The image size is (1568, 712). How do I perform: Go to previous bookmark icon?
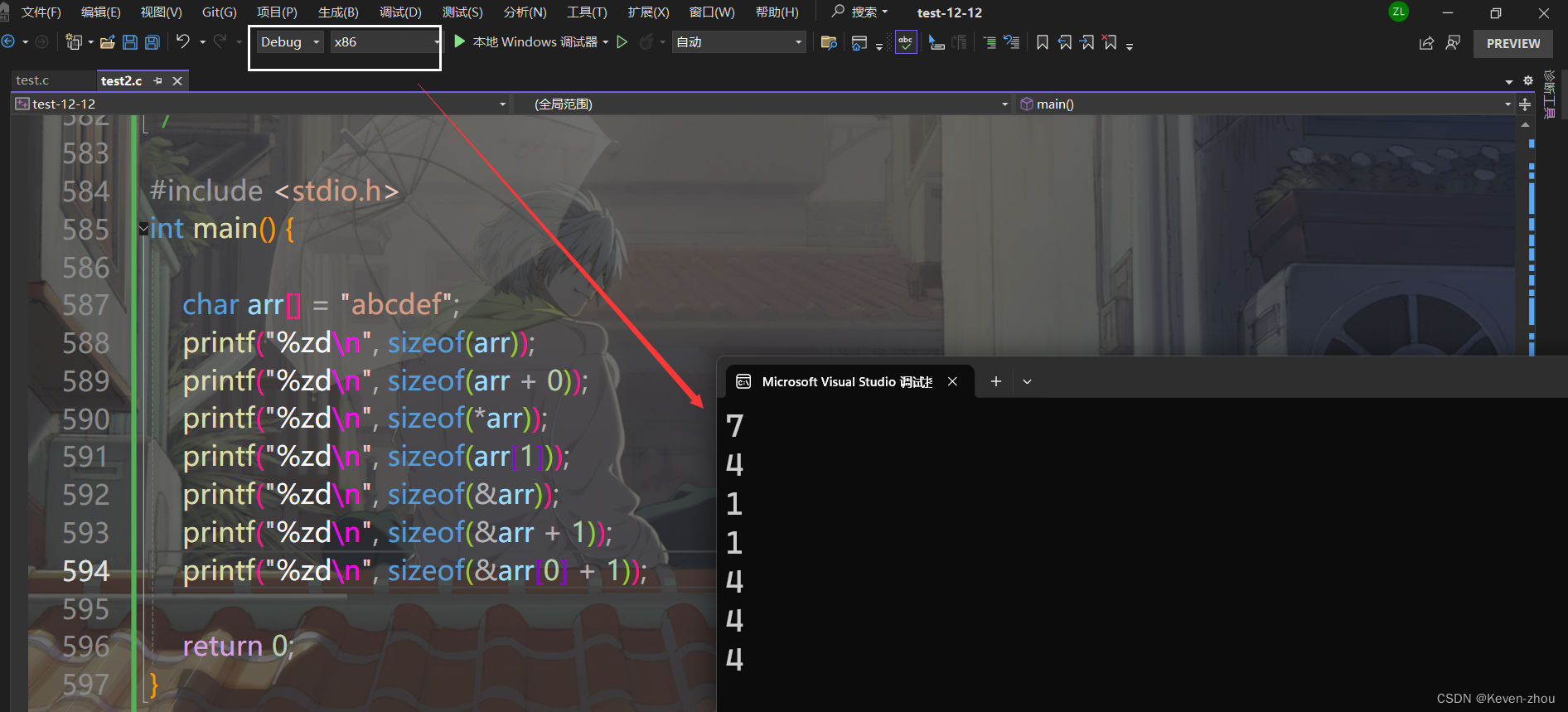coord(1065,42)
